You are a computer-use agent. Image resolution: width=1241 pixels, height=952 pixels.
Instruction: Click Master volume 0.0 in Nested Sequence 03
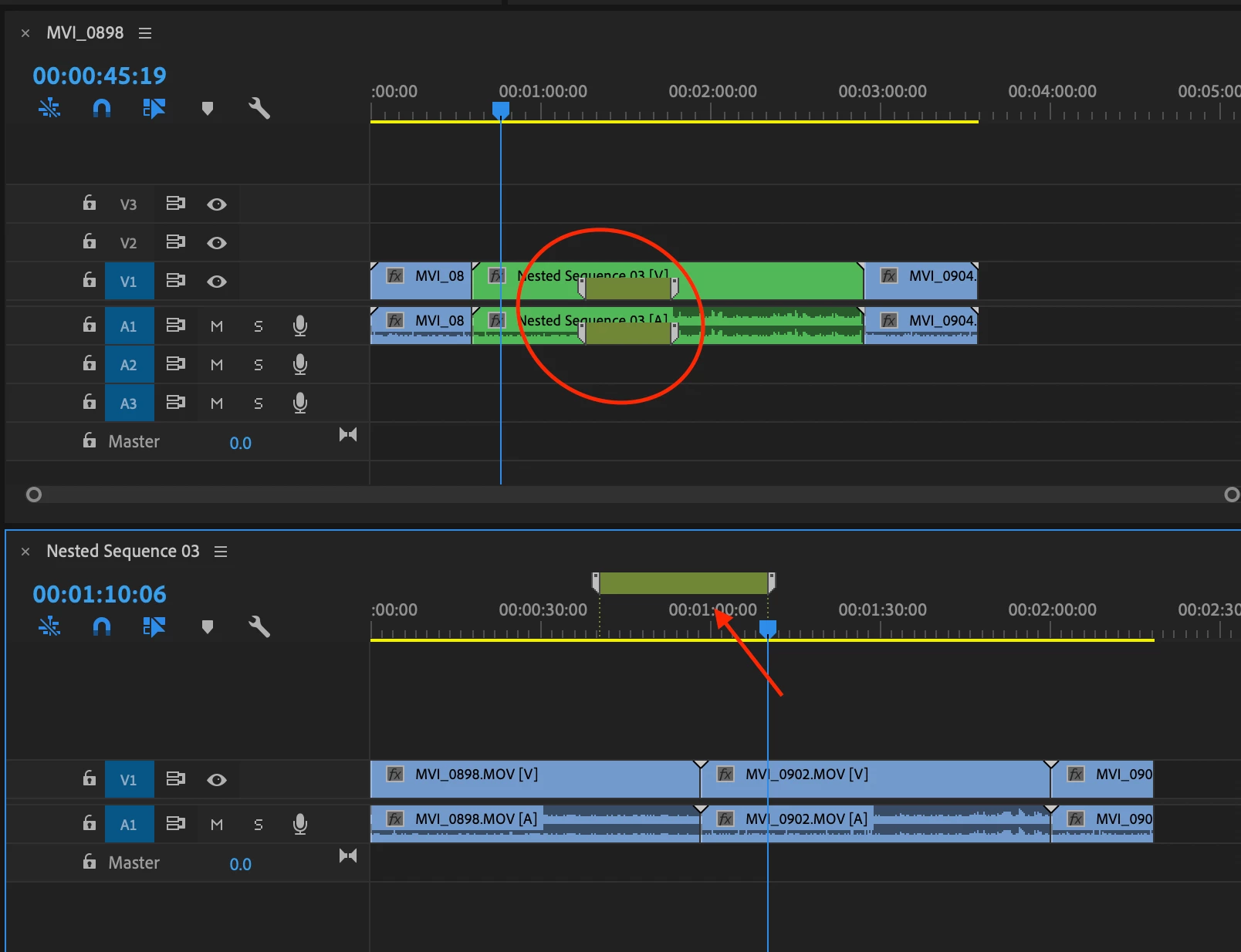(x=241, y=864)
